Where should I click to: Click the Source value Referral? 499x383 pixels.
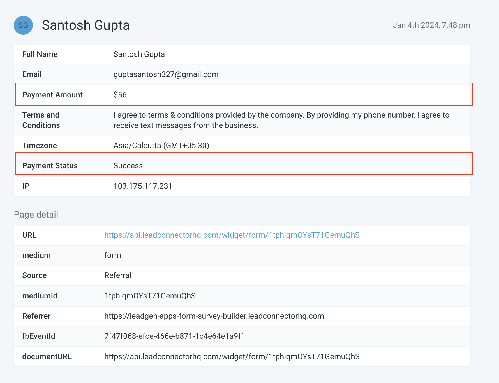click(118, 275)
